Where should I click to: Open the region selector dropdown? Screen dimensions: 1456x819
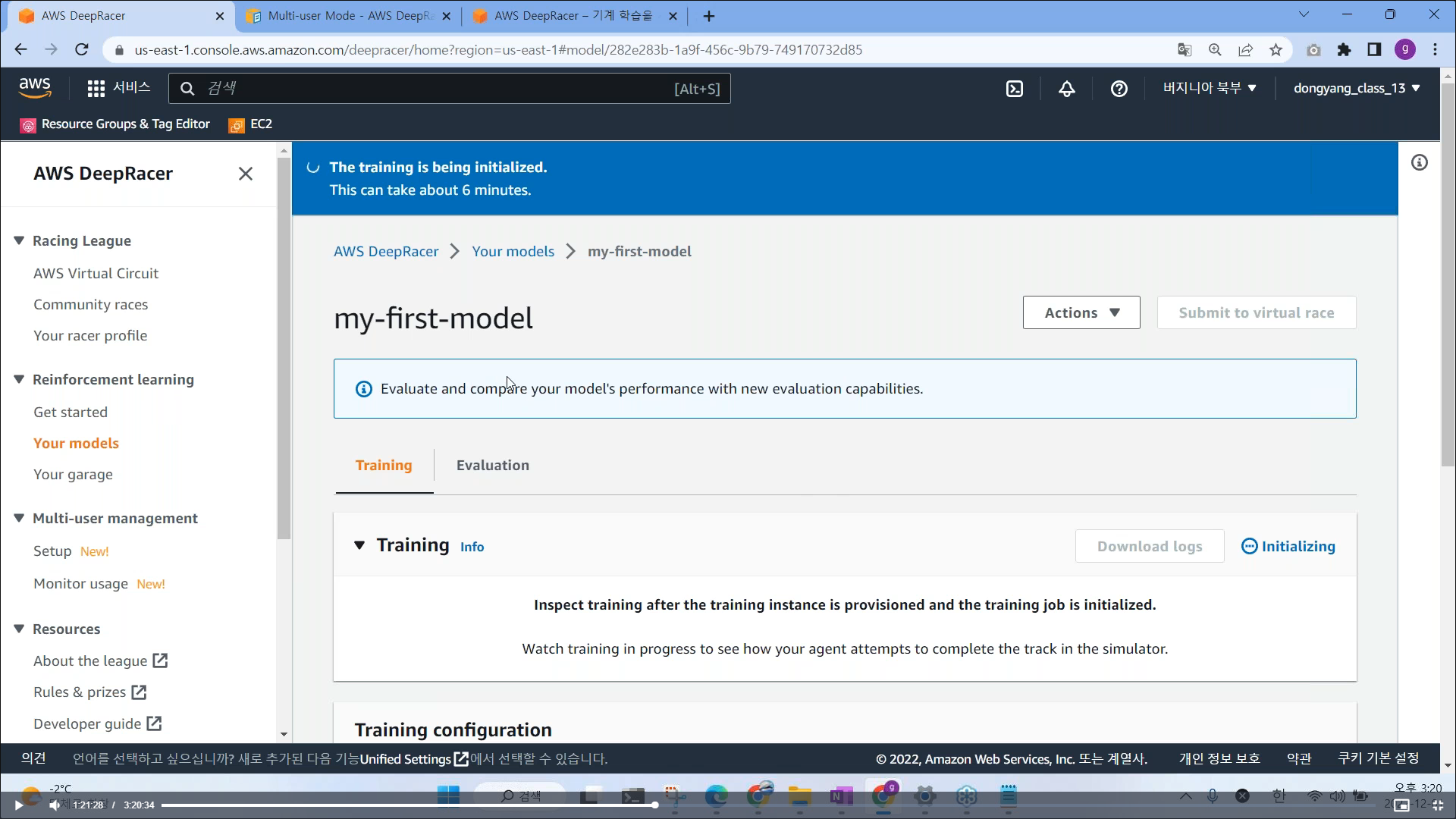coord(1210,88)
